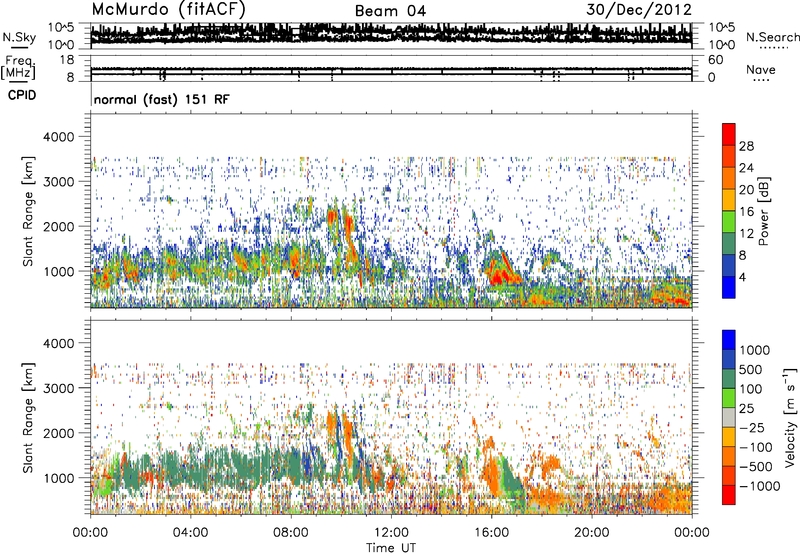
Task: Click the 04:00 time tick label
Action: point(190,533)
